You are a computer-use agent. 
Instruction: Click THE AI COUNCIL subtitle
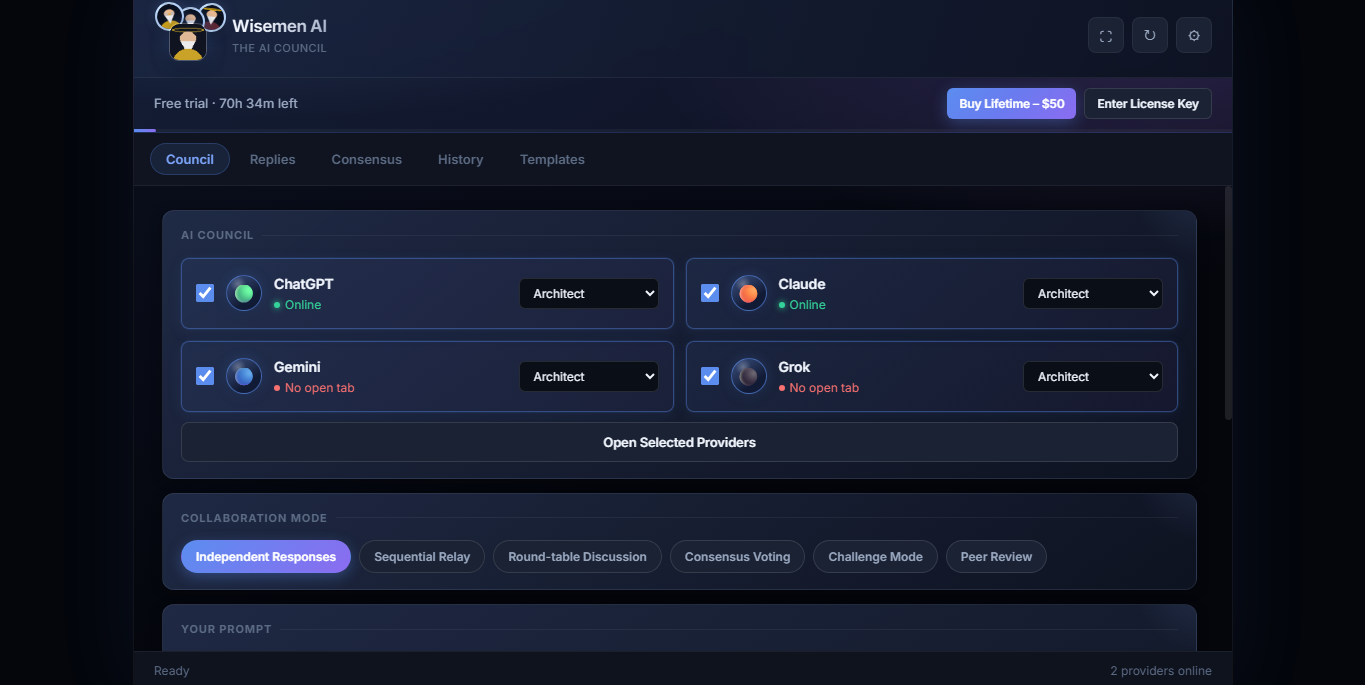(x=279, y=48)
